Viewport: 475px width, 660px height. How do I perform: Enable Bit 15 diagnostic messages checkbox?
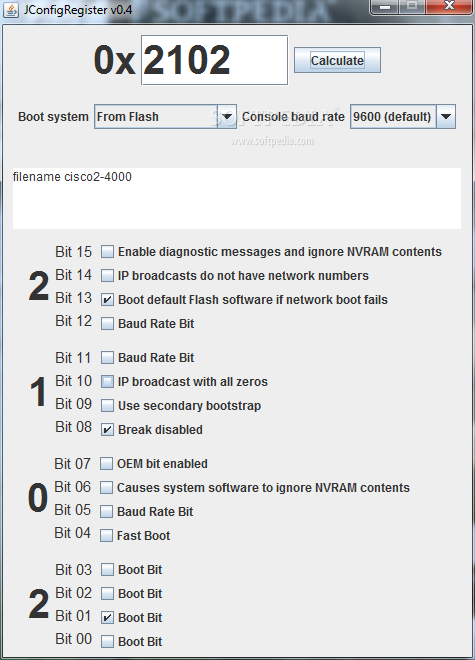(107, 252)
